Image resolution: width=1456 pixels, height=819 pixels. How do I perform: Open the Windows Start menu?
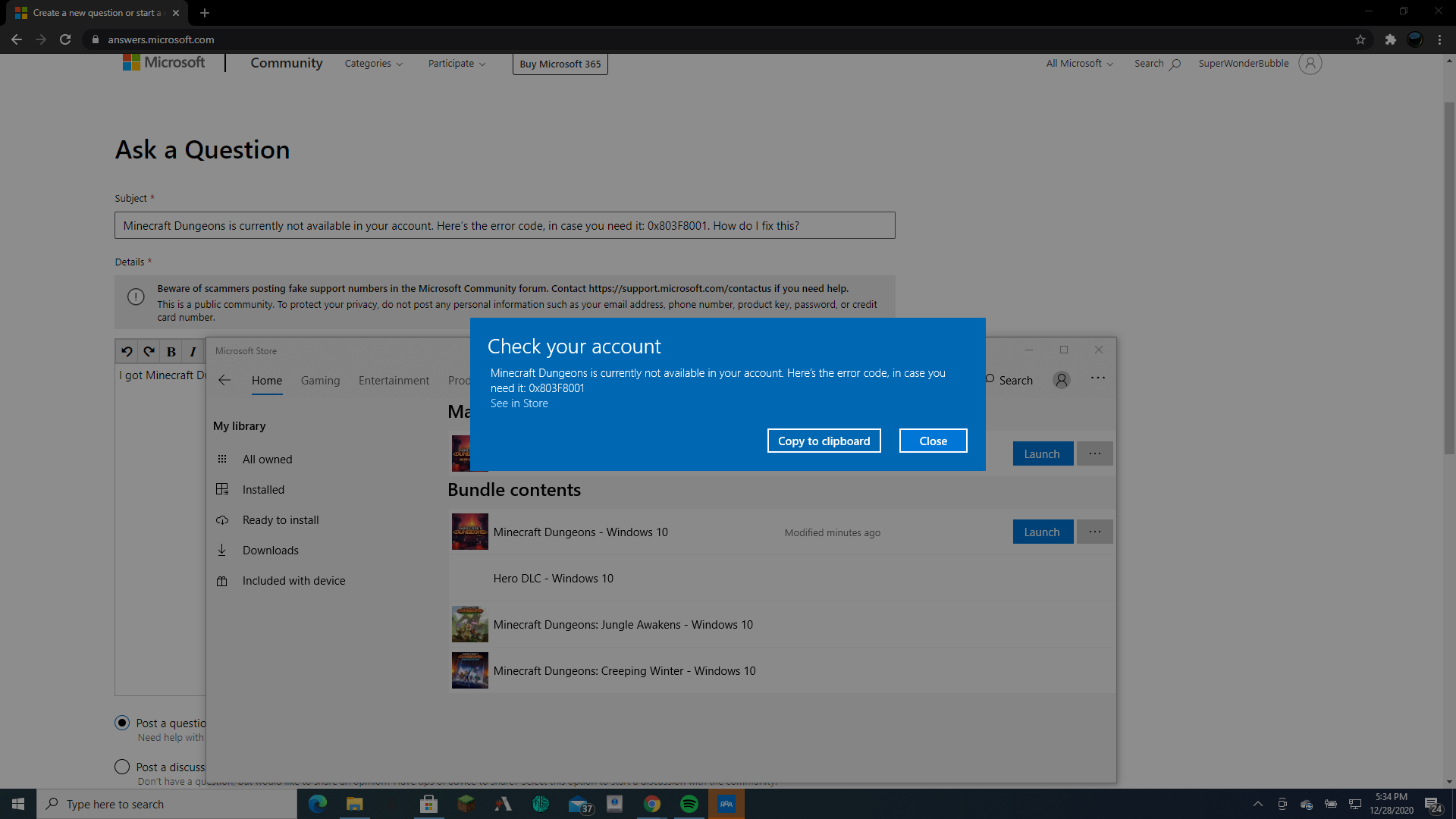pyautogui.click(x=18, y=804)
